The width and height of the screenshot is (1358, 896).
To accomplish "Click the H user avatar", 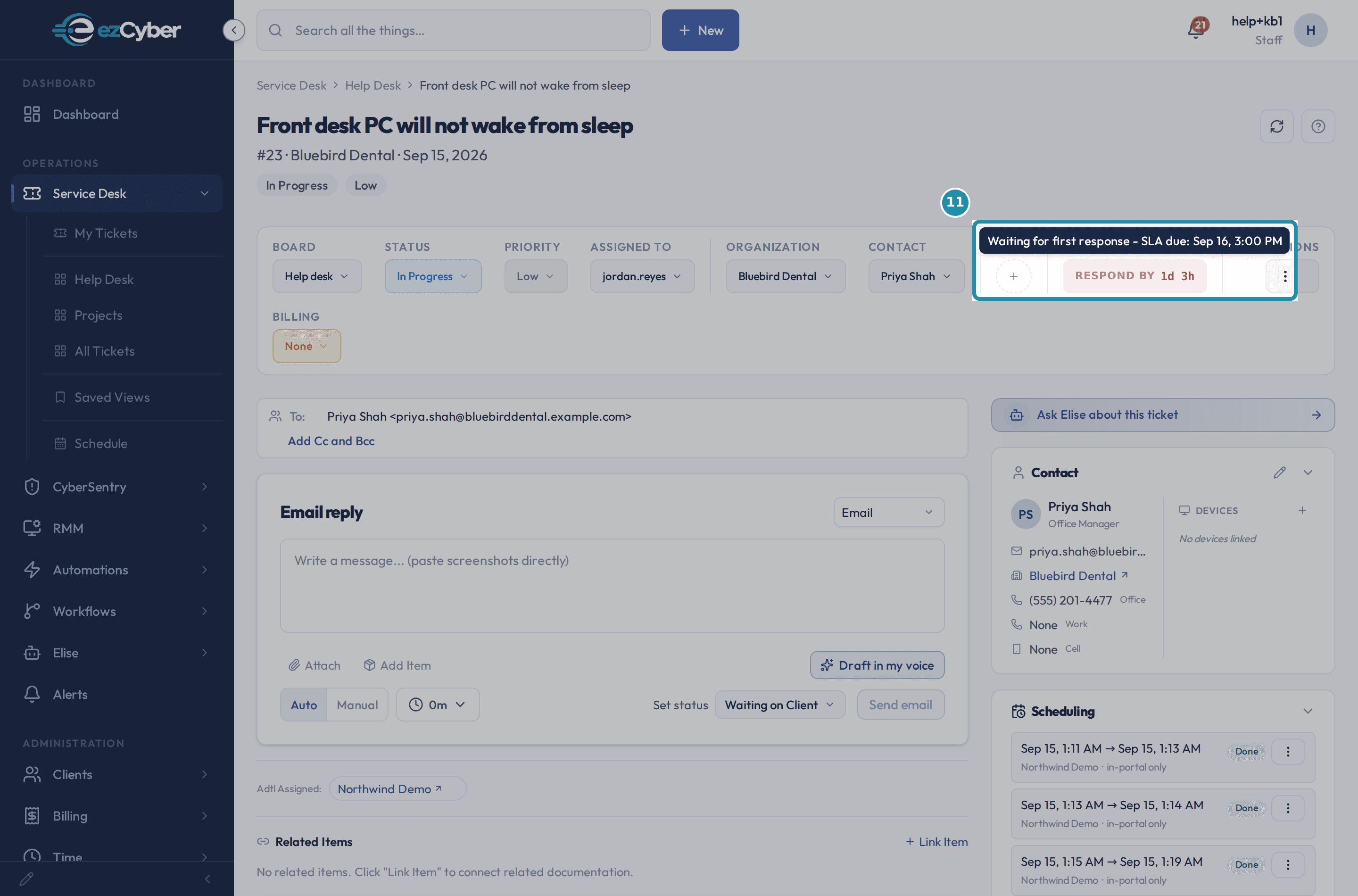I will 1310,30.
